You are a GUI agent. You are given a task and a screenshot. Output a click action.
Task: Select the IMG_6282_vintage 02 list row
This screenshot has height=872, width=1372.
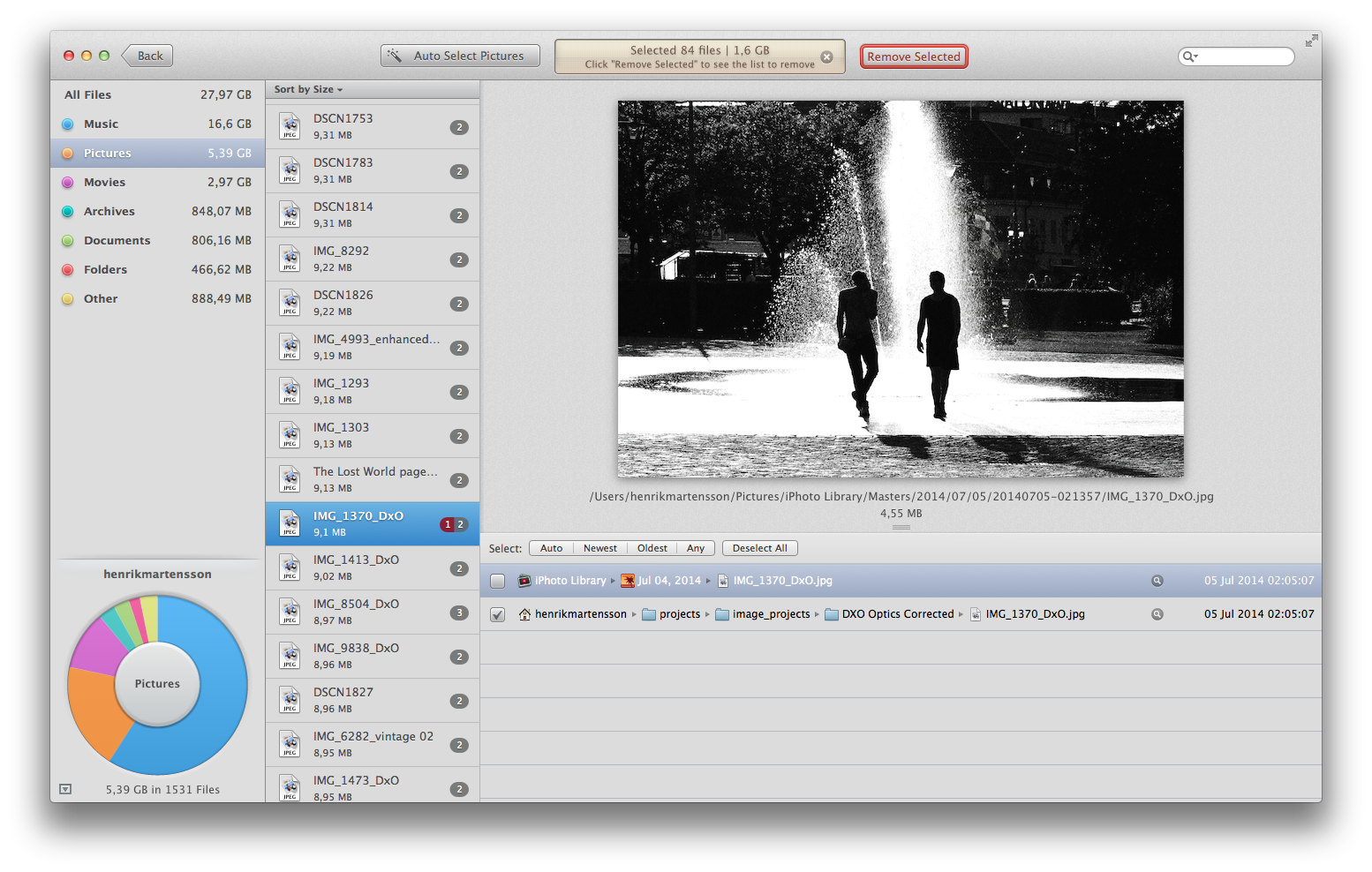click(373, 745)
